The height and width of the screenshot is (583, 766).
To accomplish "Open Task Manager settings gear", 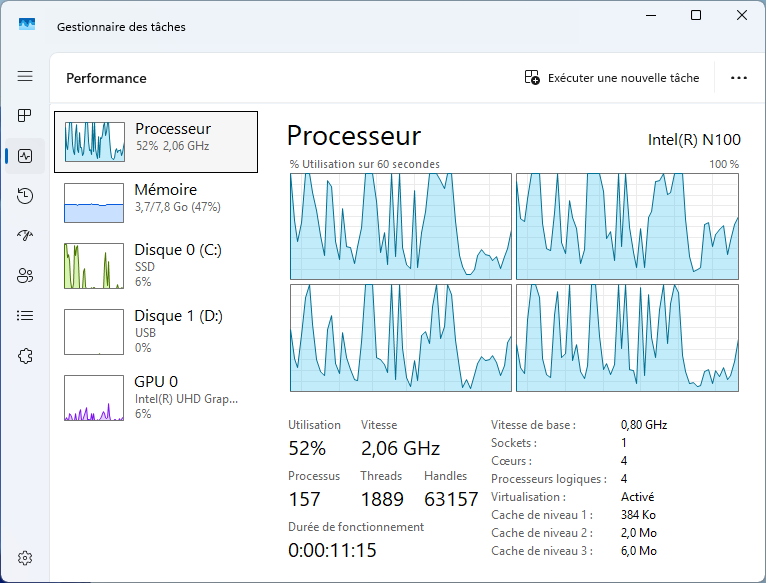I will pyautogui.click(x=25, y=558).
